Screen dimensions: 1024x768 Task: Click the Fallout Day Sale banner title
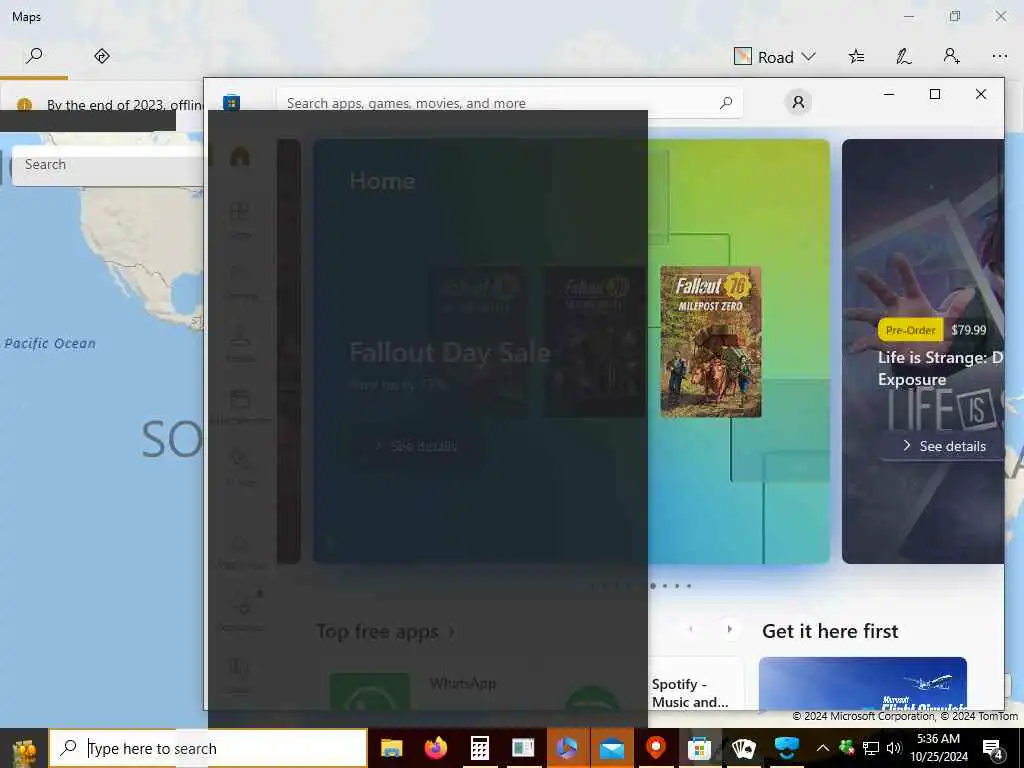tap(450, 353)
